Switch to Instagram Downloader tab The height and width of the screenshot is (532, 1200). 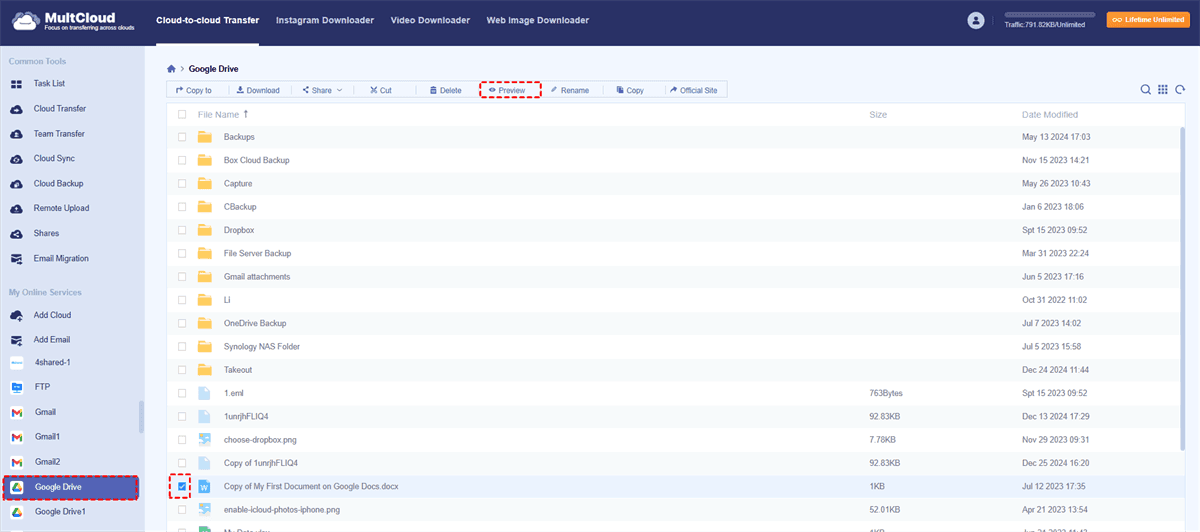click(324, 20)
